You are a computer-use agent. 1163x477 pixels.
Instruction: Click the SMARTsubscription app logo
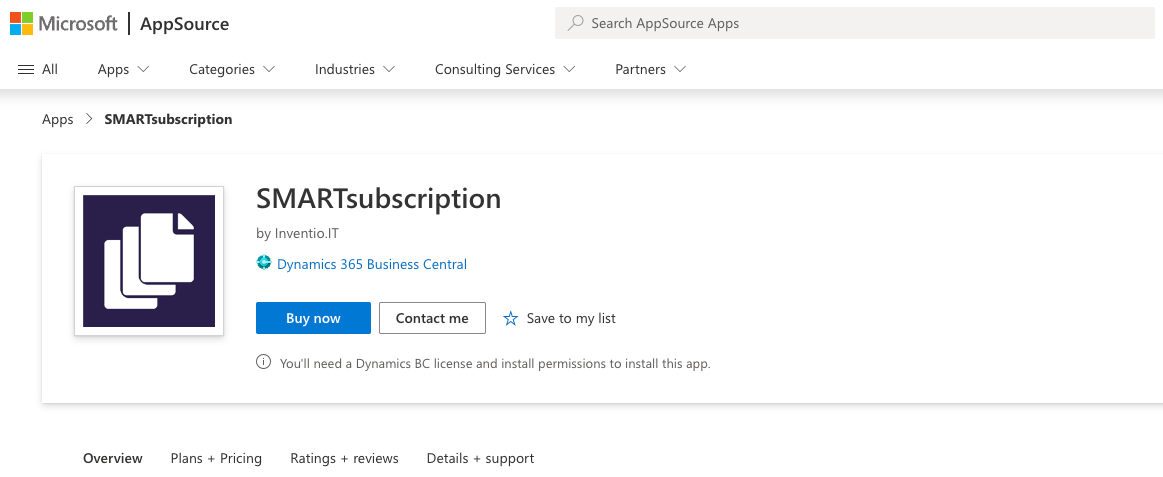point(149,261)
